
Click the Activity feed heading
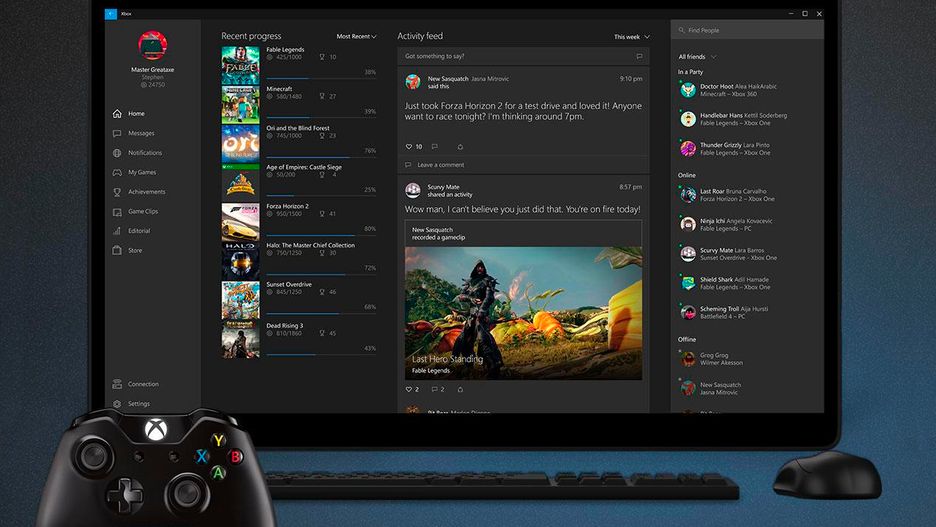tap(420, 36)
